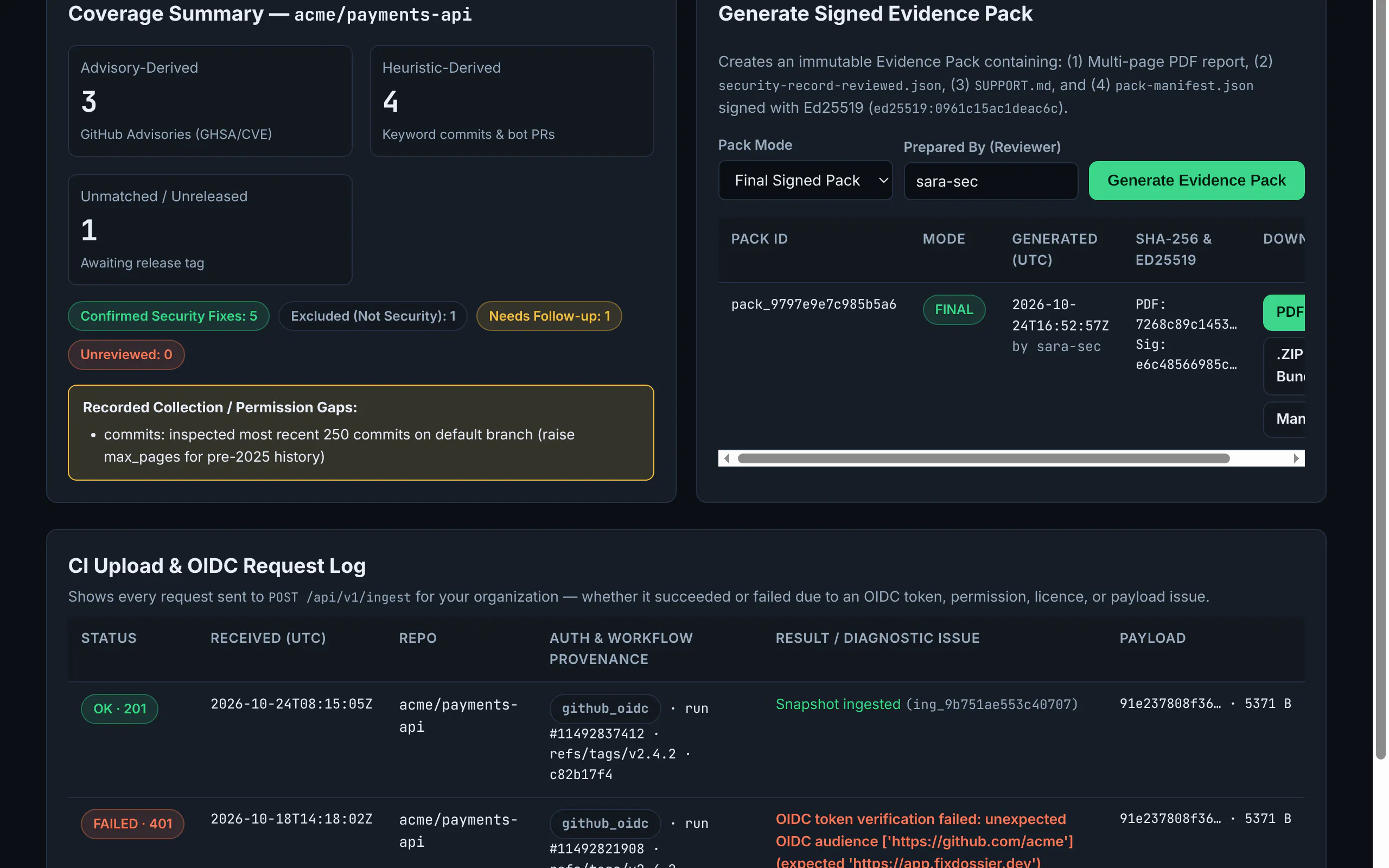Click the Advisory-Derived count card
This screenshot has width=1389, height=868.
click(x=210, y=101)
